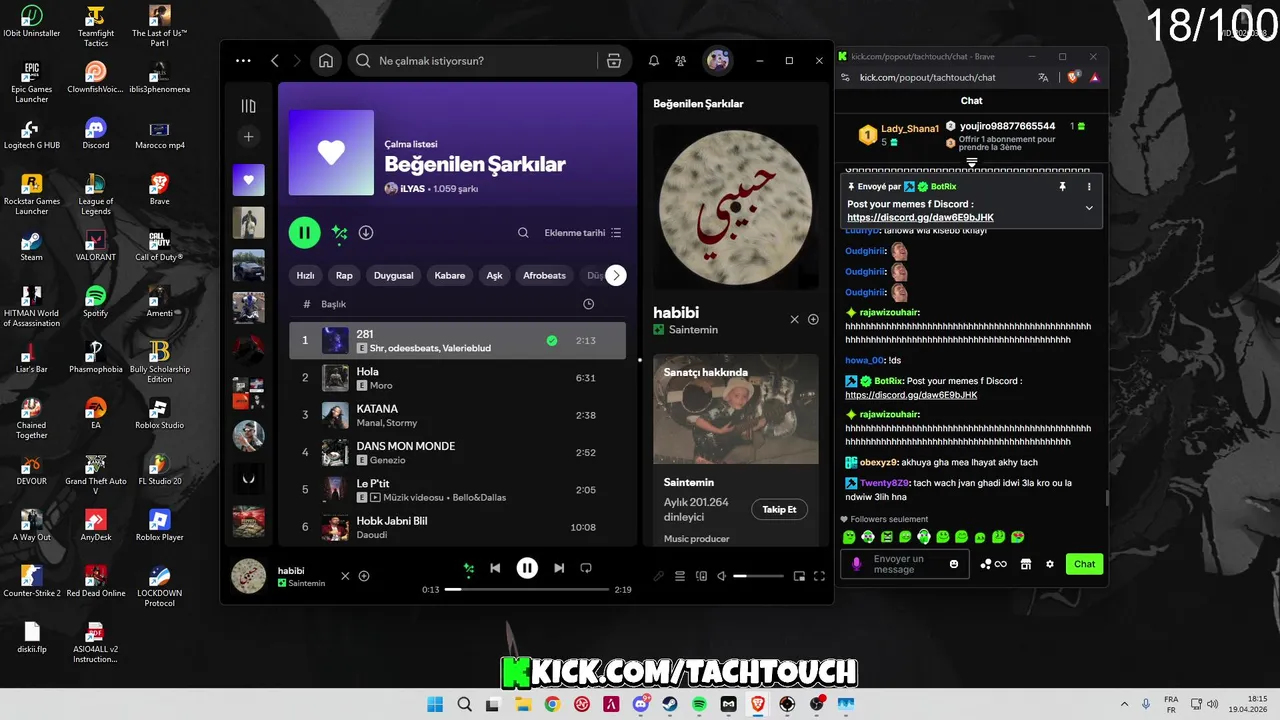
Task: Unpin the pinned message in Kick chat
Action: coord(1062,187)
